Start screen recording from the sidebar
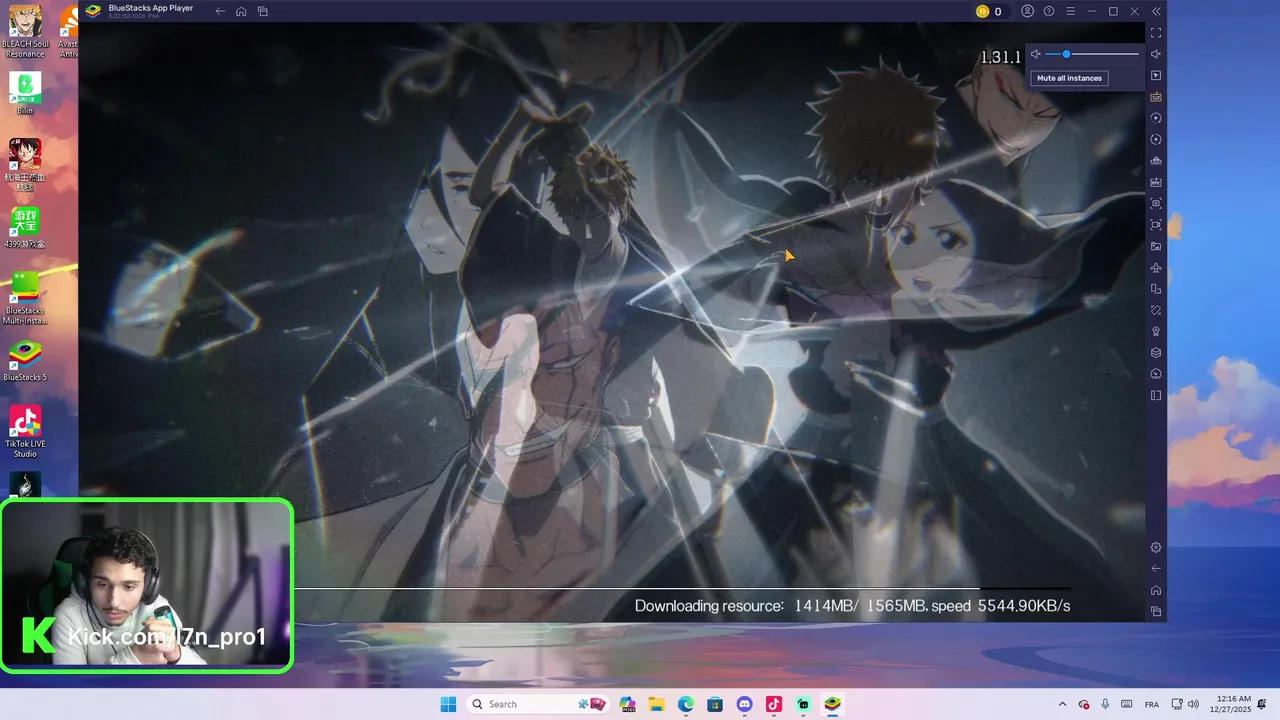1280x720 pixels. pos(1156,225)
